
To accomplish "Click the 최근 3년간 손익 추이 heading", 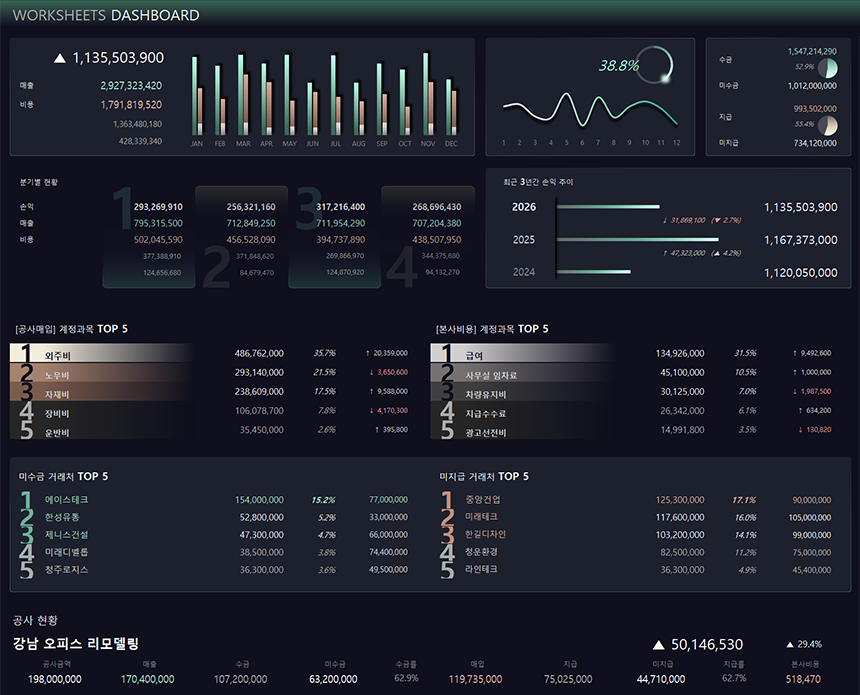I will click(x=538, y=182).
